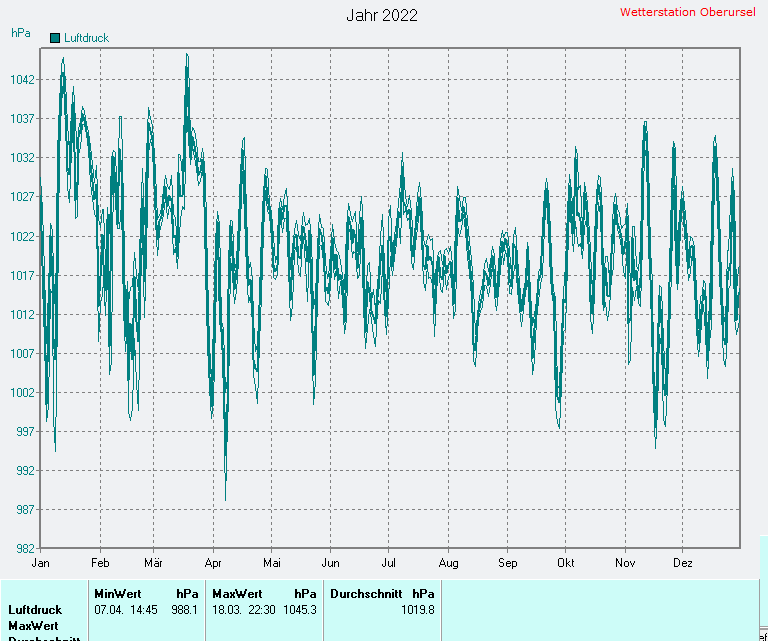Screen dimensions: 768x641
Task: Click the Sep month label
Action: click(x=507, y=563)
